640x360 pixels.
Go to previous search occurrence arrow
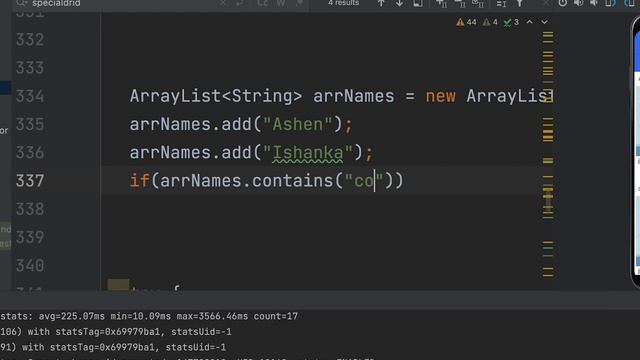tap(381, 3)
